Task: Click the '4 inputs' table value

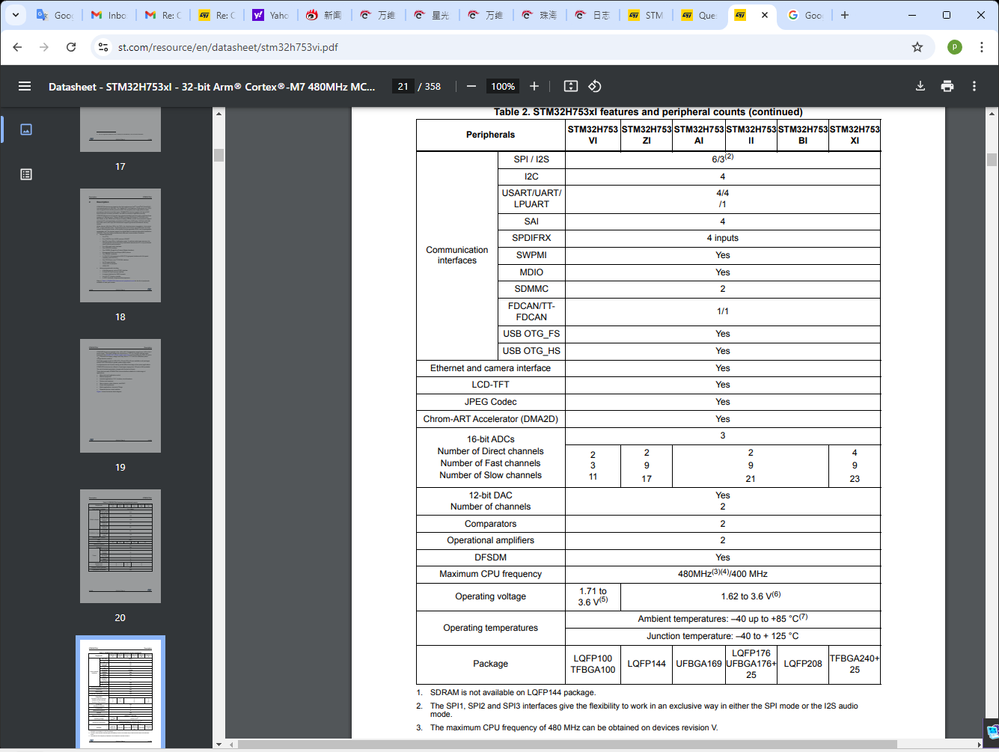Action: pyautogui.click(x=722, y=238)
